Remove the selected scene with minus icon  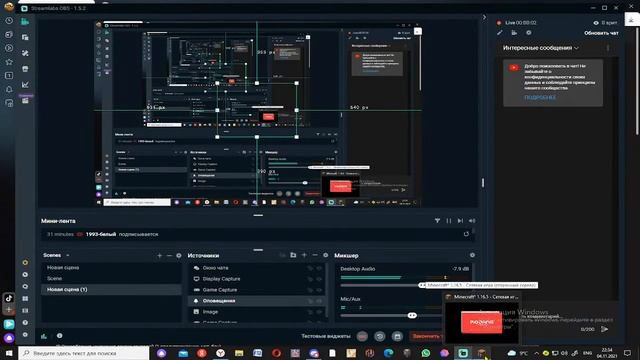coord(169,256)
